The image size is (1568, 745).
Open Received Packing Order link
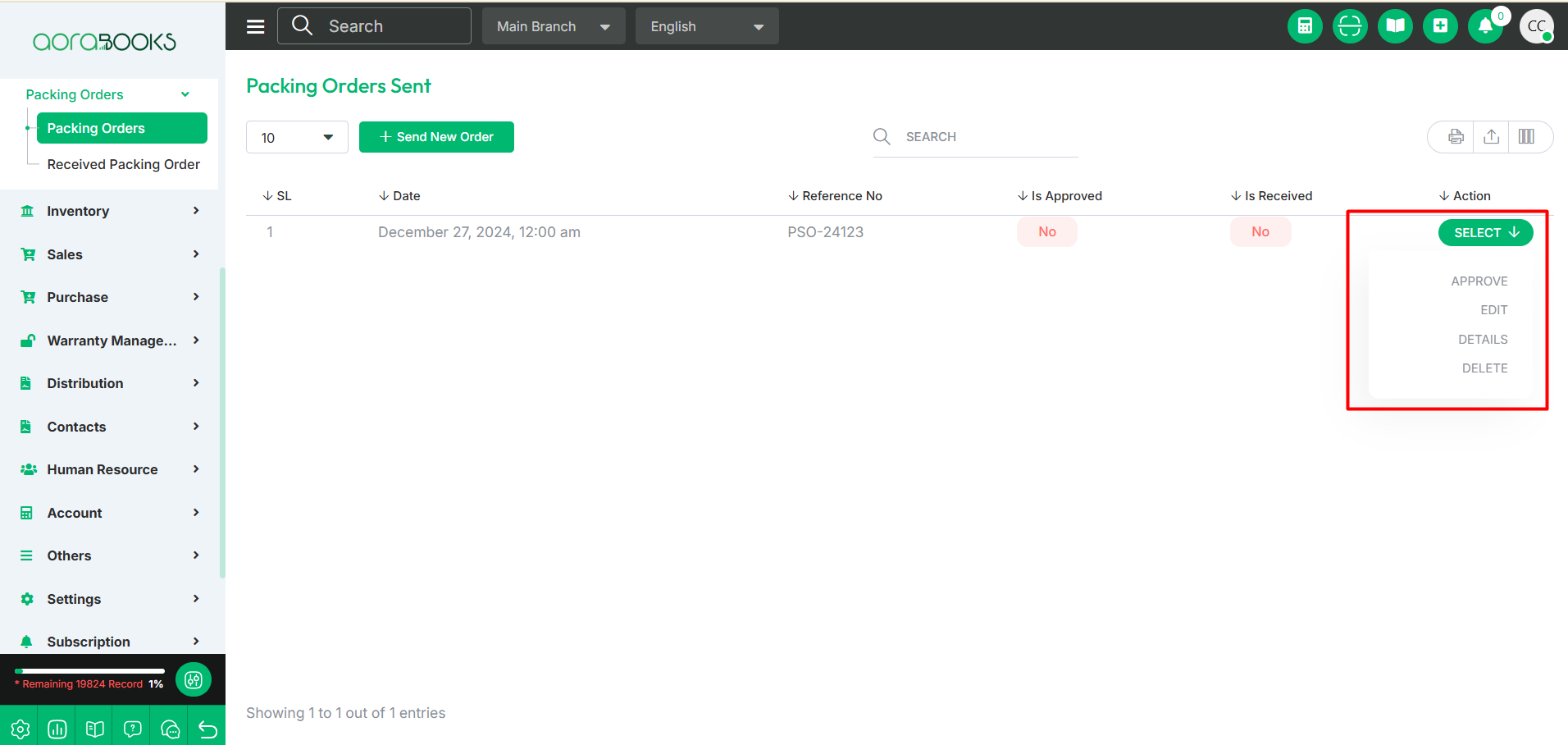point(123,164)
